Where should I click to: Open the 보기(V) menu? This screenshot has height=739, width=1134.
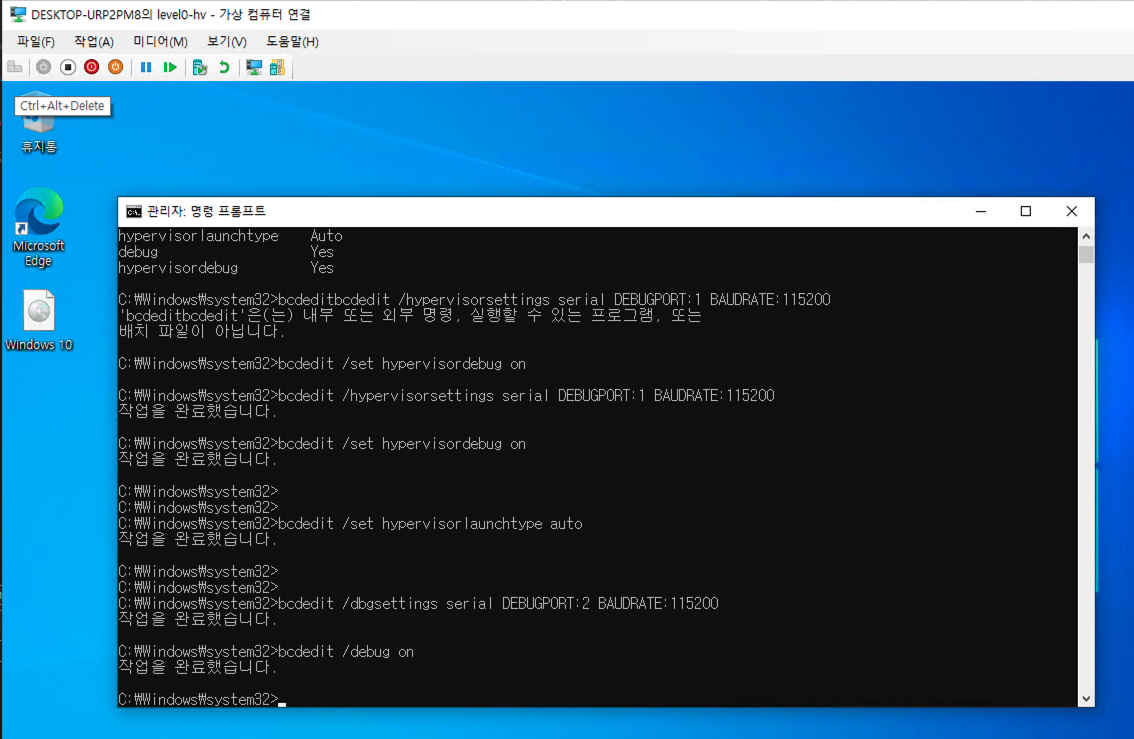pos(225,41)
